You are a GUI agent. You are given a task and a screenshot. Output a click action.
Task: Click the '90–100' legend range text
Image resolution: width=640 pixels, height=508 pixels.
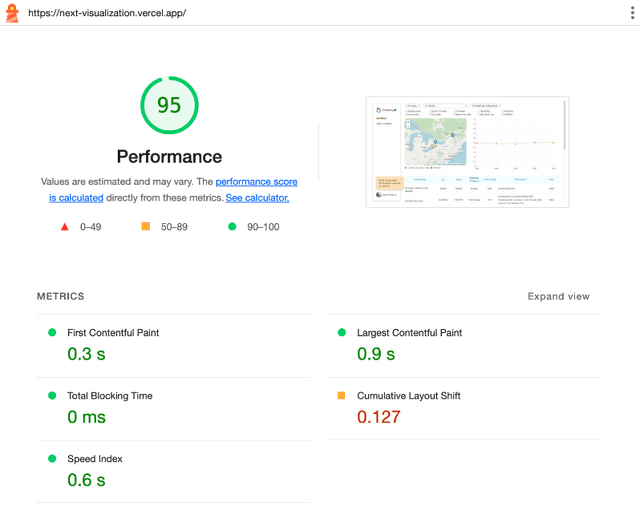pos(263,227)
